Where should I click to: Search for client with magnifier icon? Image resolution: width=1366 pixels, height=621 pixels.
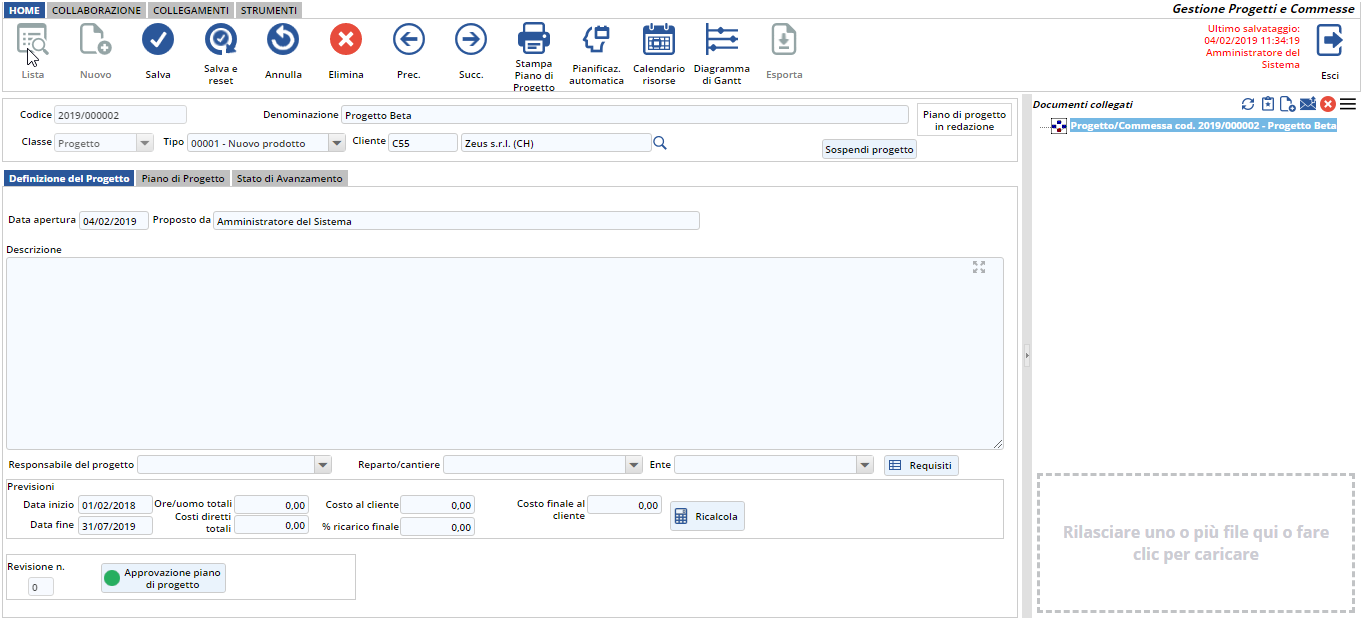click(x=660, y=143)
